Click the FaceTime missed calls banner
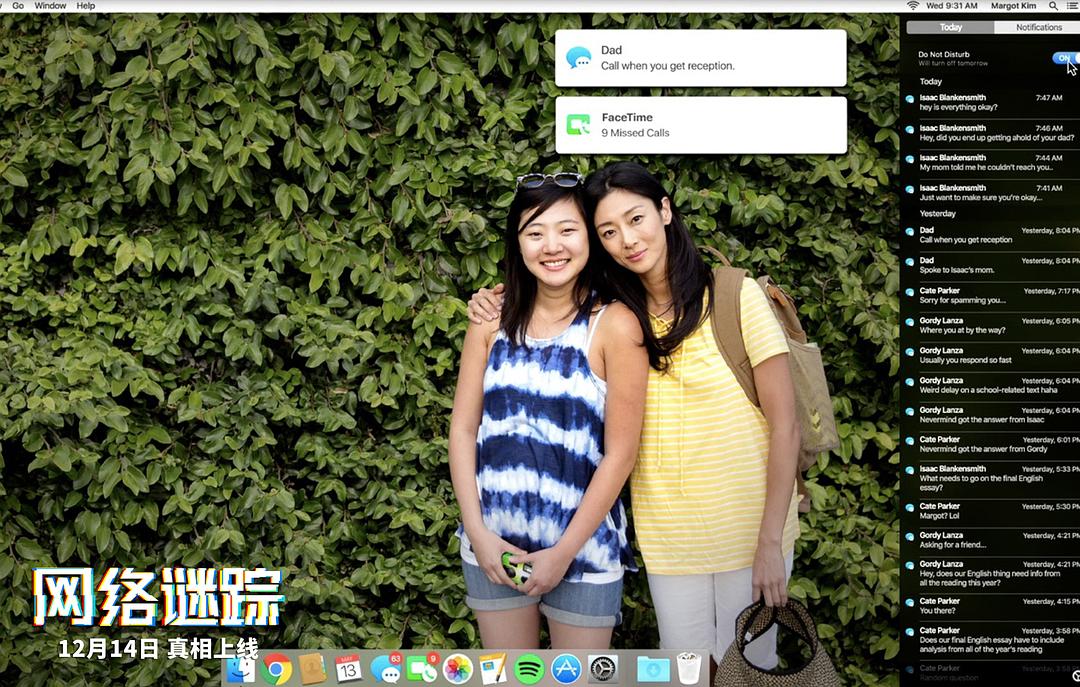The image size is (1080, 687). 700,125
